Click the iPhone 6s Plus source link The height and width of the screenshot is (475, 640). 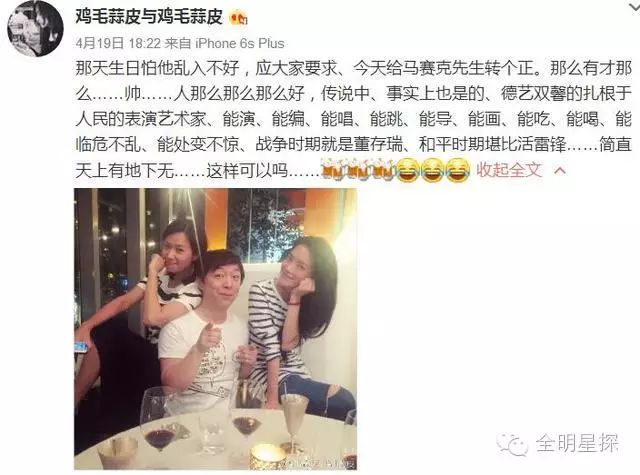240,43
